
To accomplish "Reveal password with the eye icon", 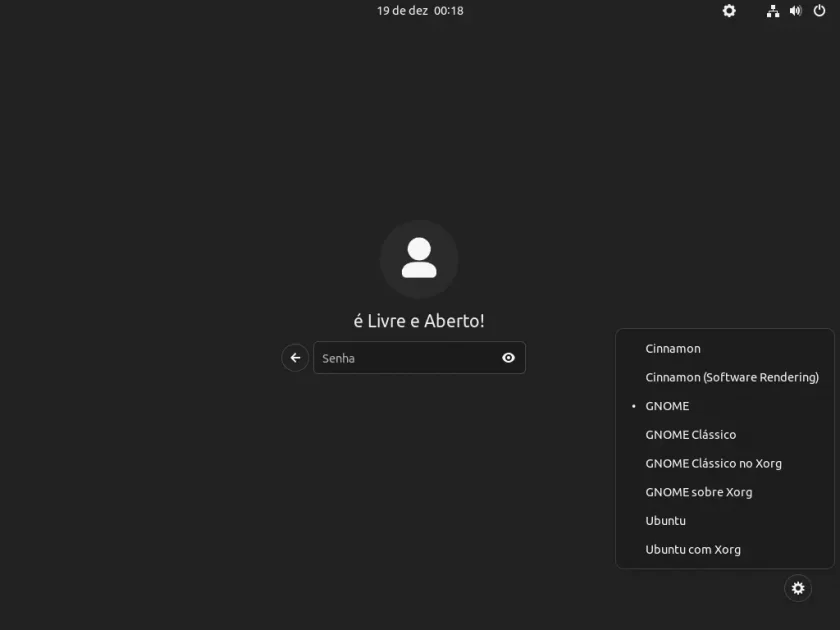I will click(508, 358).
